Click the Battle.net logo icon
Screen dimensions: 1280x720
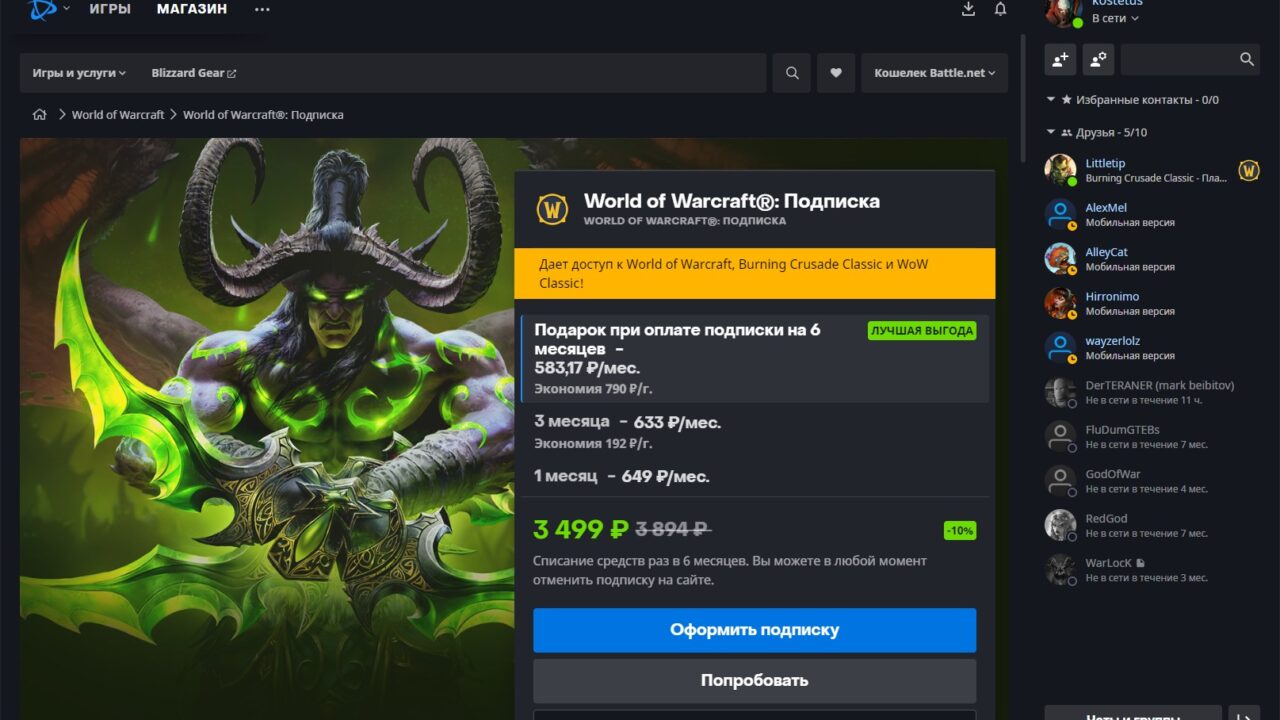[42, 9]
